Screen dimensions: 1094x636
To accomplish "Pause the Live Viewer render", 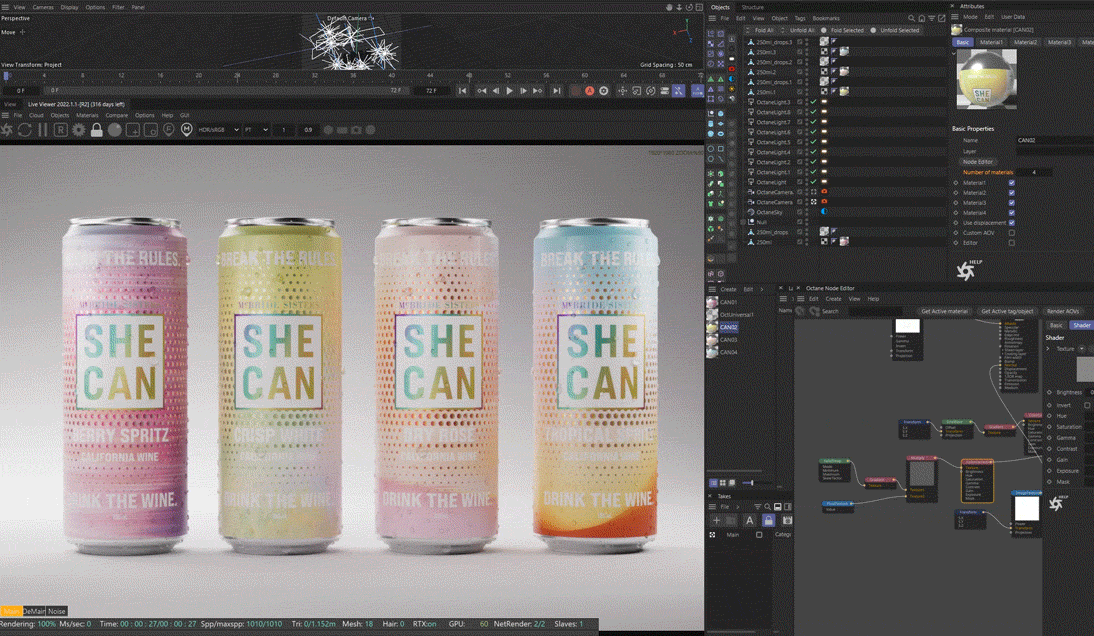I will [43, 130].
